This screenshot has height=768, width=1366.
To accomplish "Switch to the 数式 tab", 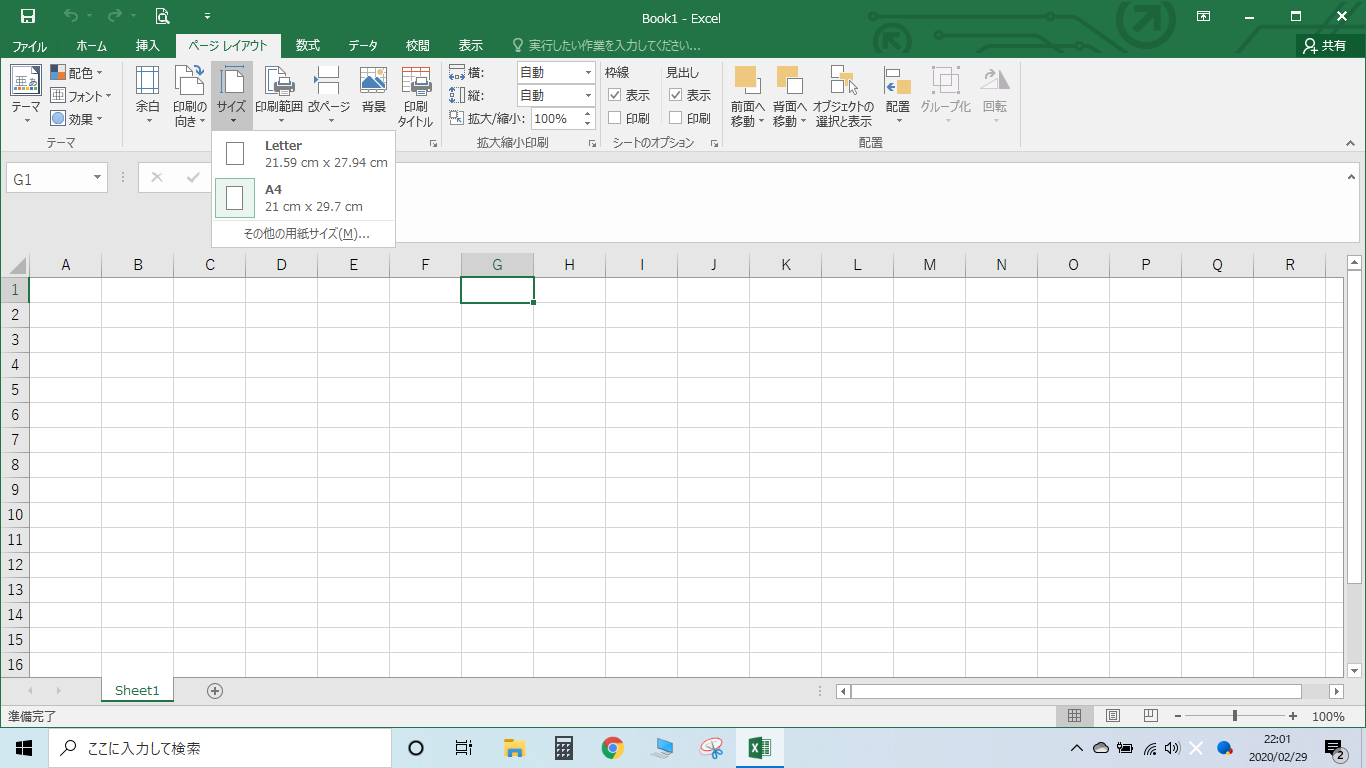I will pyautogui.click(x=308, y=46).
